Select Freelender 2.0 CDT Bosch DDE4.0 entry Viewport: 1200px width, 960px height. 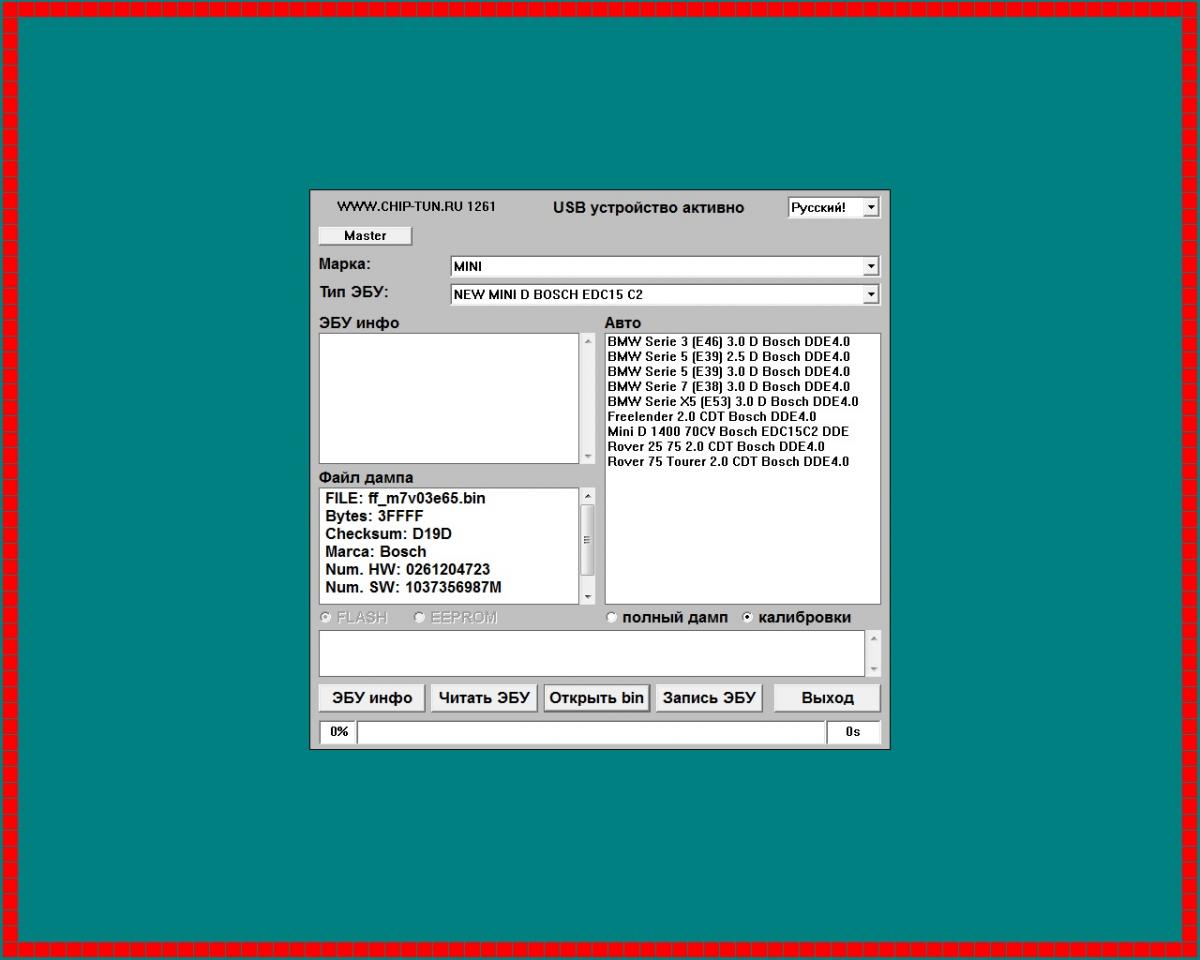tap(712, 416)
